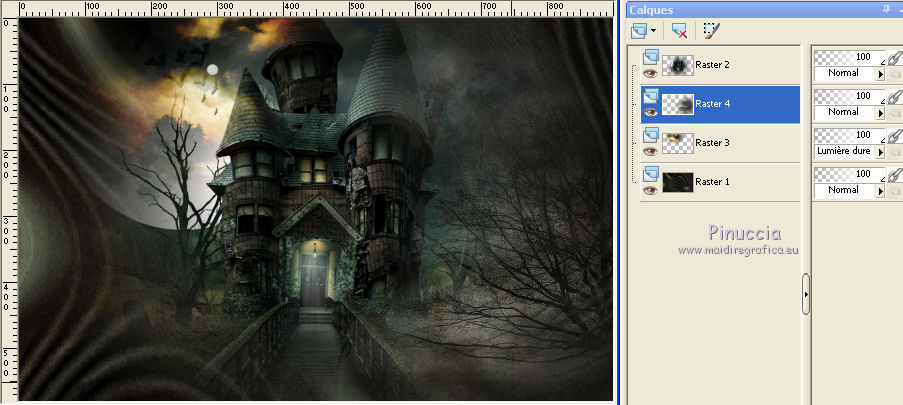The height and width of the screenshot is (405, 903).
Task: Select the Raster 1 layer thumbnail
Action: click(x=678, y=182)
